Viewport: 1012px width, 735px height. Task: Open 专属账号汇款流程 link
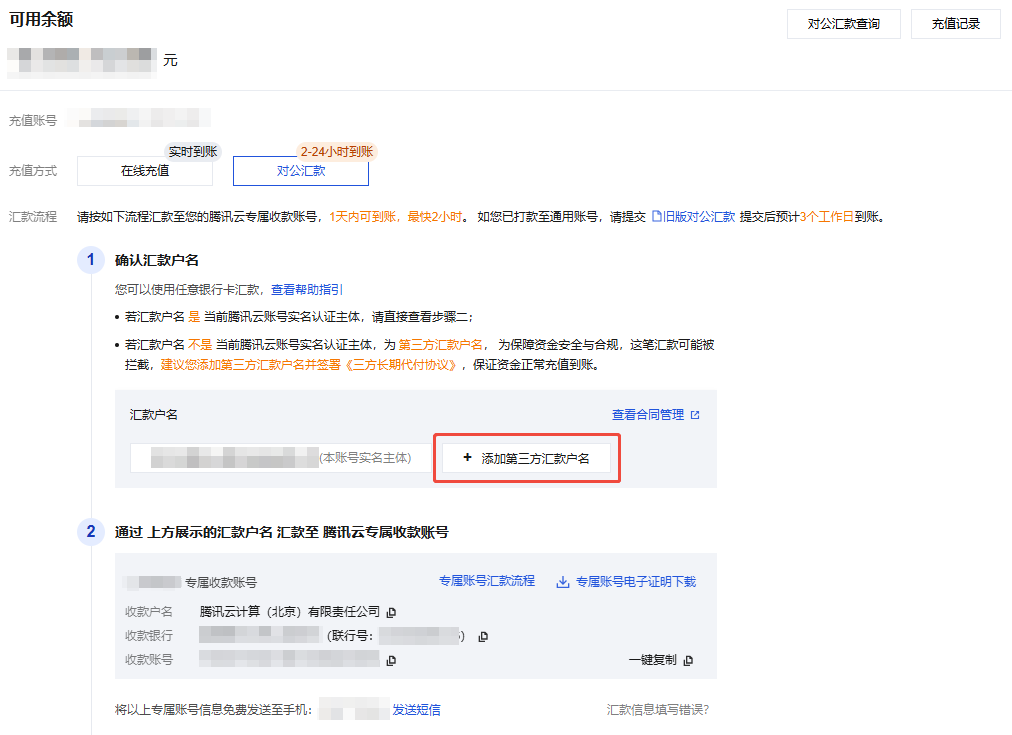tap(487, 581)
